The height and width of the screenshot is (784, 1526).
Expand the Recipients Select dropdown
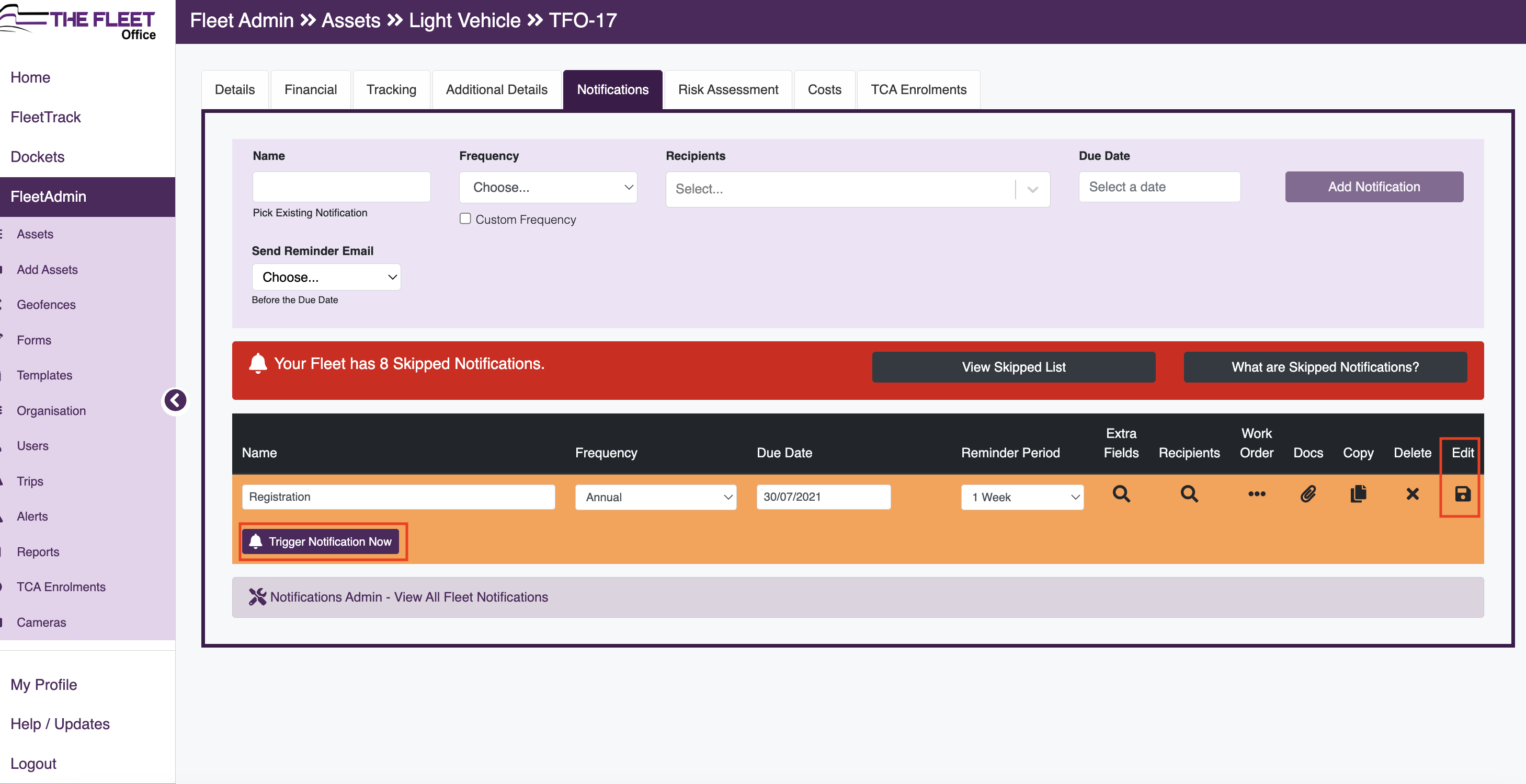(857, 189)
